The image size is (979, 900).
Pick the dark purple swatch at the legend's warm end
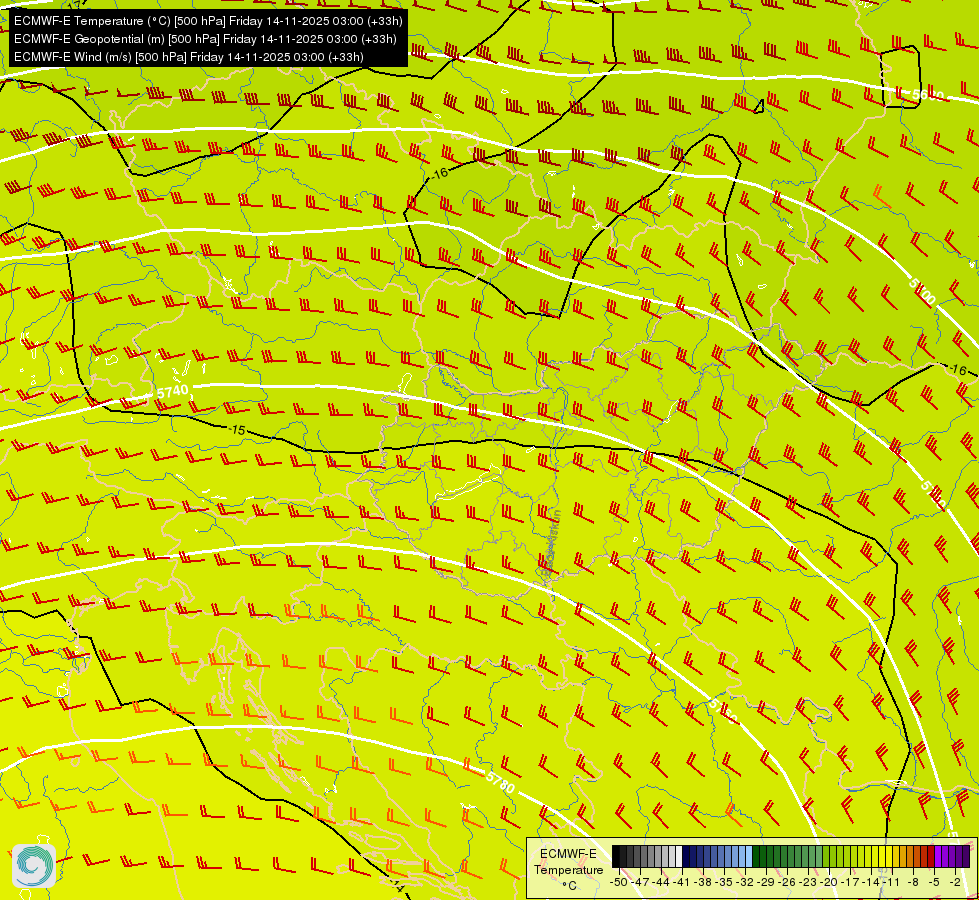pos(966,856)
